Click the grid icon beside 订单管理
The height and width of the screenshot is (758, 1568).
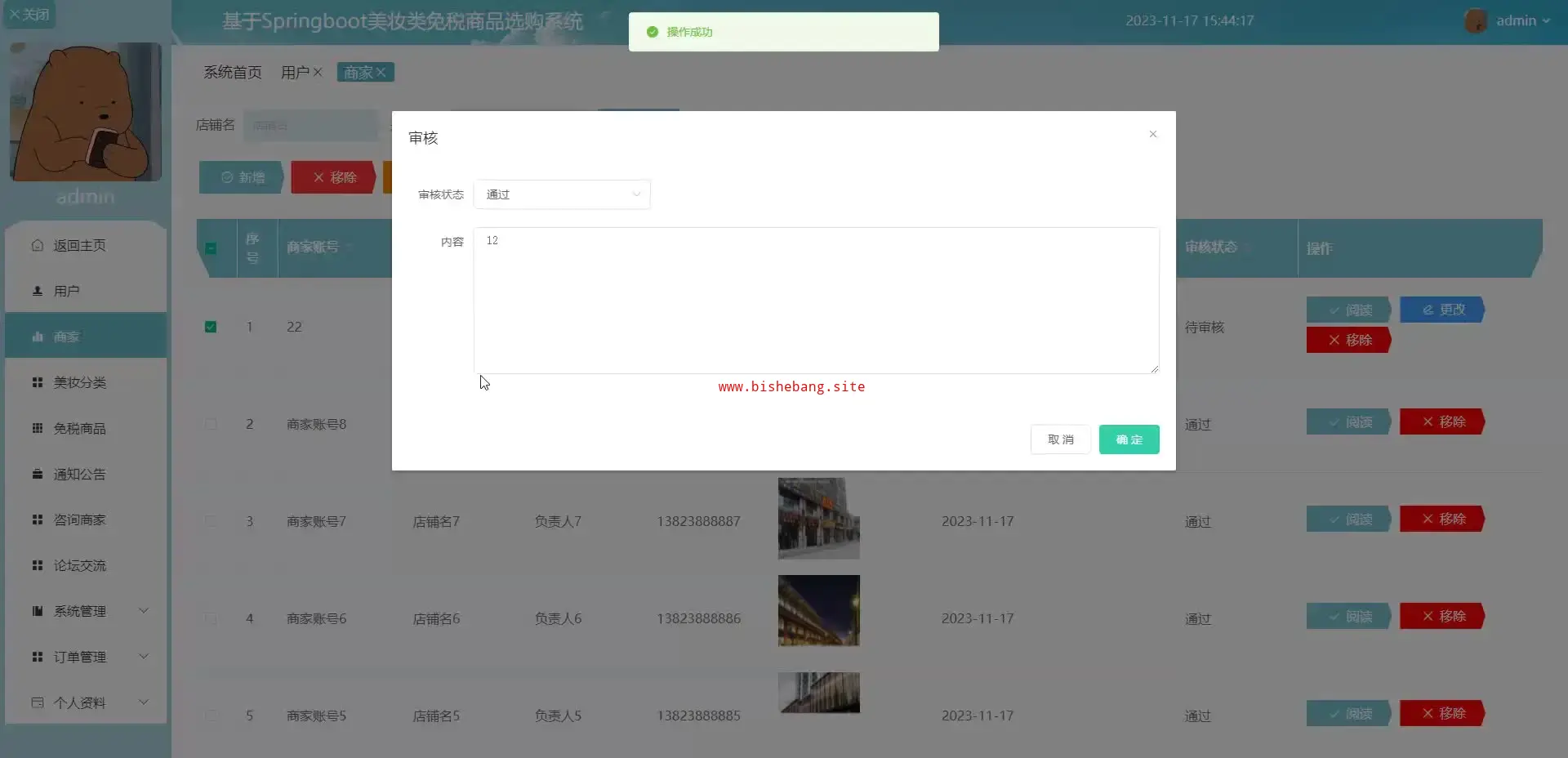point(38,657)
